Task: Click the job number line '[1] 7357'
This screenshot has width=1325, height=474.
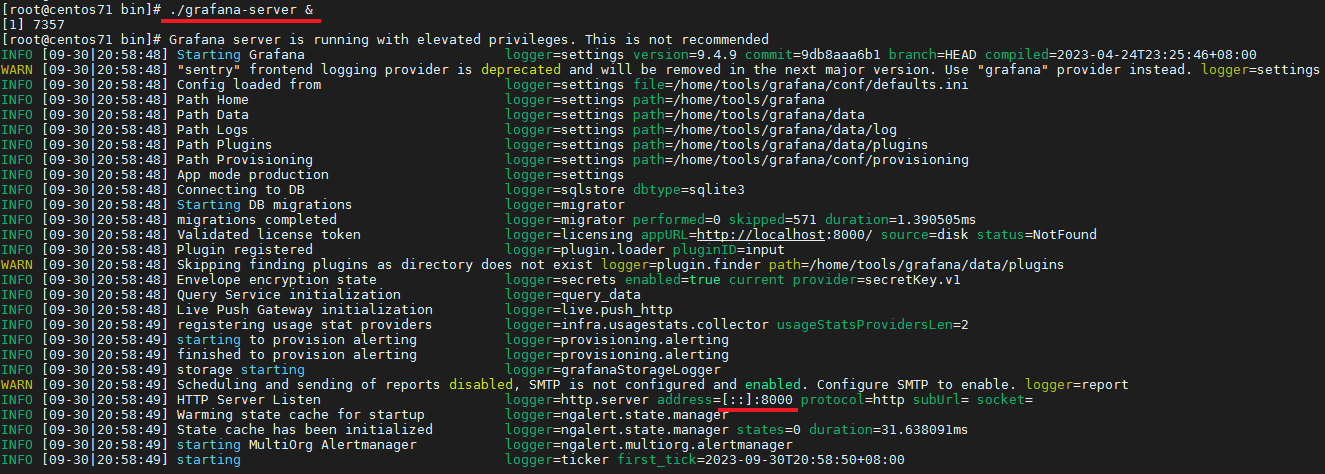Action: tap(32, 25)
